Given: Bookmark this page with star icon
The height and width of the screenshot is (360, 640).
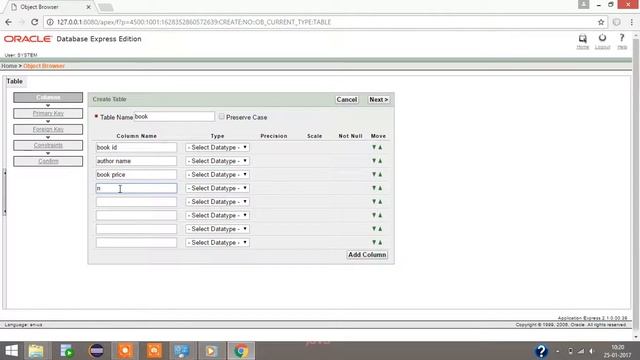Looking at the screenshot, I should pos(601,22).
